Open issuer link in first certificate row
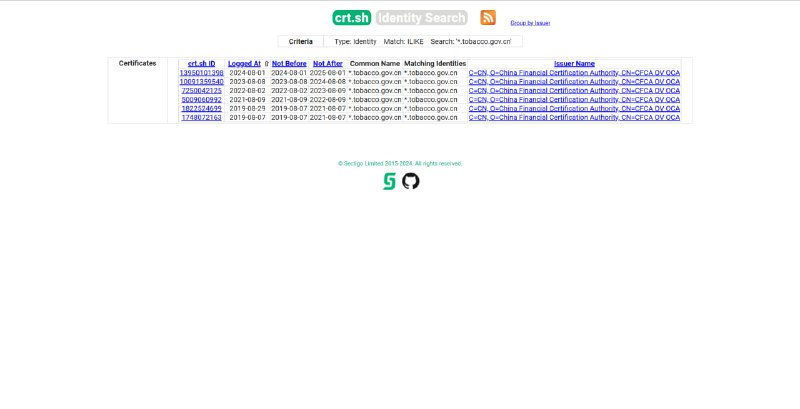Image resolution: width=800 pixels, height=409 pixels. coord(574,73)
